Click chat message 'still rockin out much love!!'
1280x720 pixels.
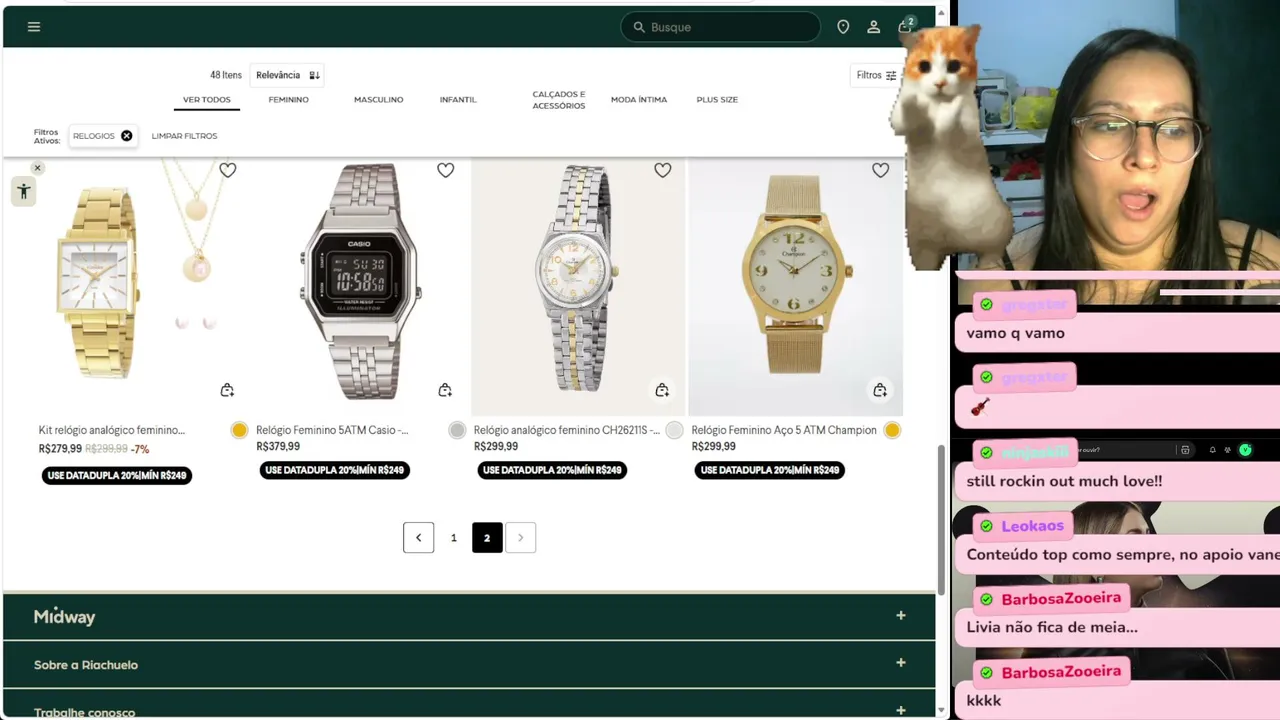(x=1064, y=481)
